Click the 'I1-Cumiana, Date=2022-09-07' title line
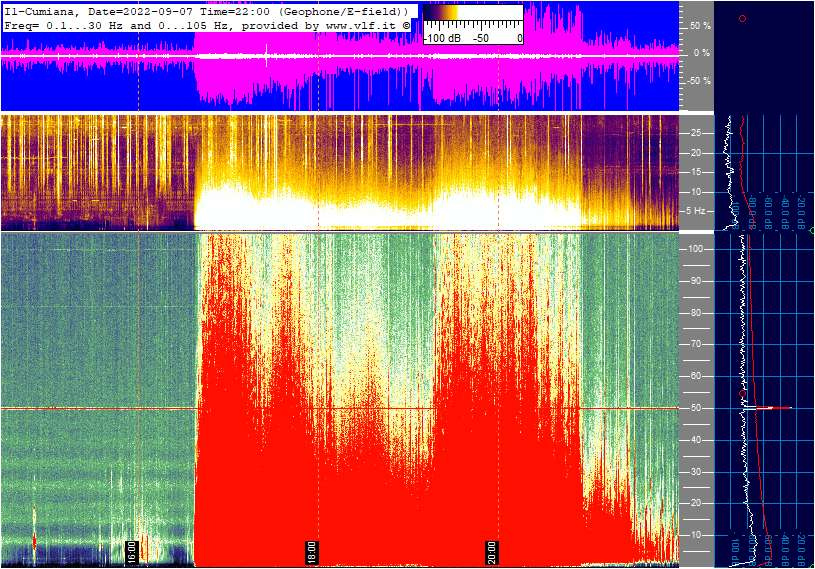This screenshot has height=569, width=815. click(208, 11)
